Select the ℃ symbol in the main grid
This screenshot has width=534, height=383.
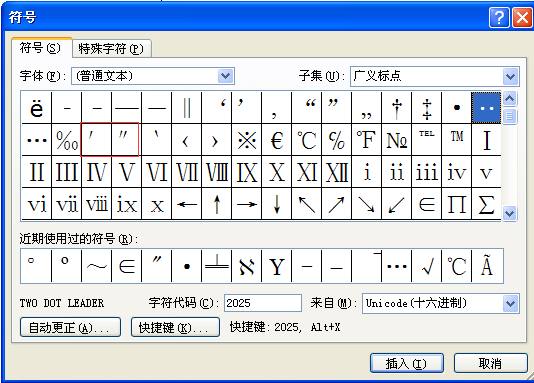307,140
